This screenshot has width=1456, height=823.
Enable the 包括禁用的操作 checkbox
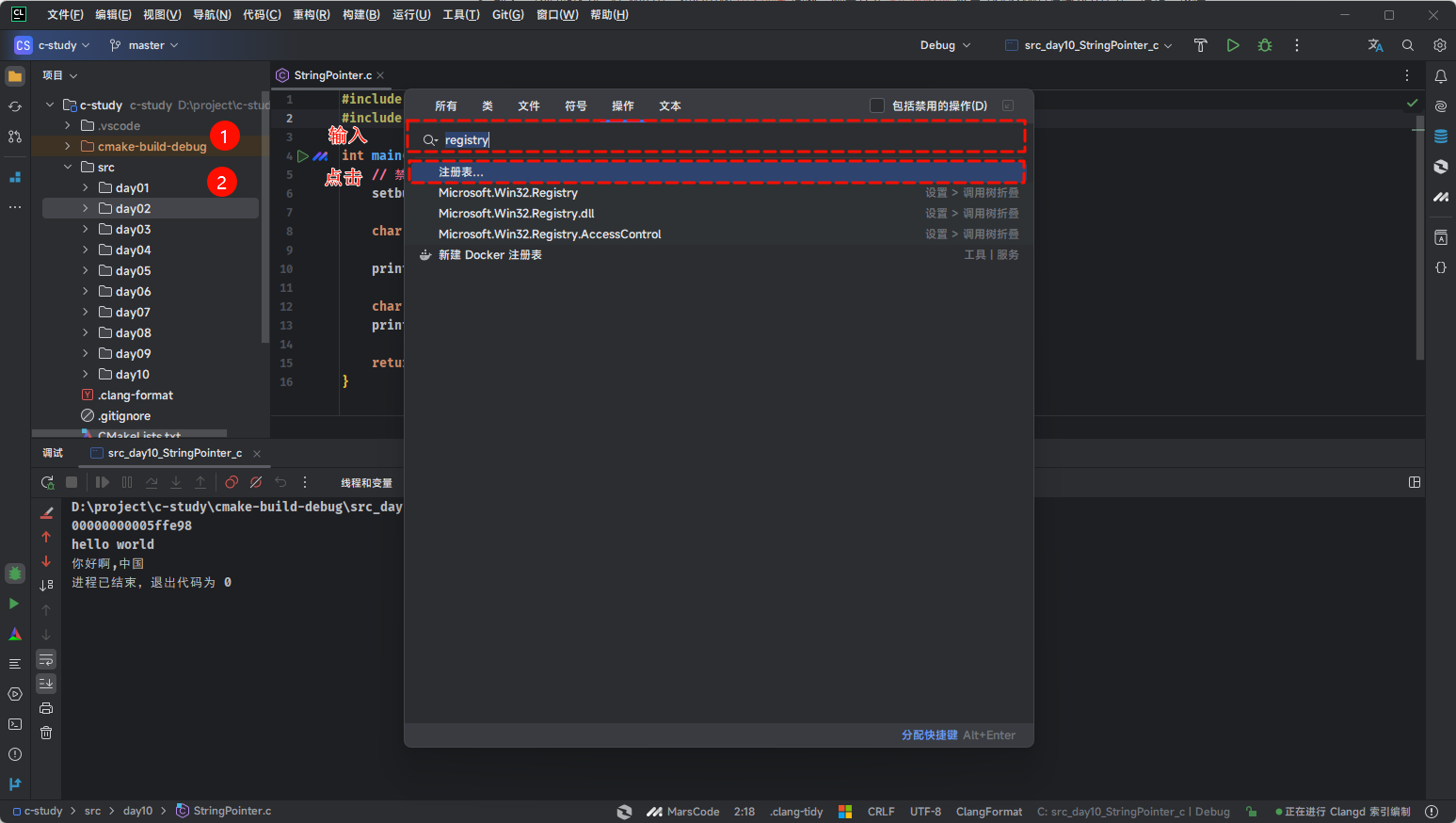coord(877,105)
